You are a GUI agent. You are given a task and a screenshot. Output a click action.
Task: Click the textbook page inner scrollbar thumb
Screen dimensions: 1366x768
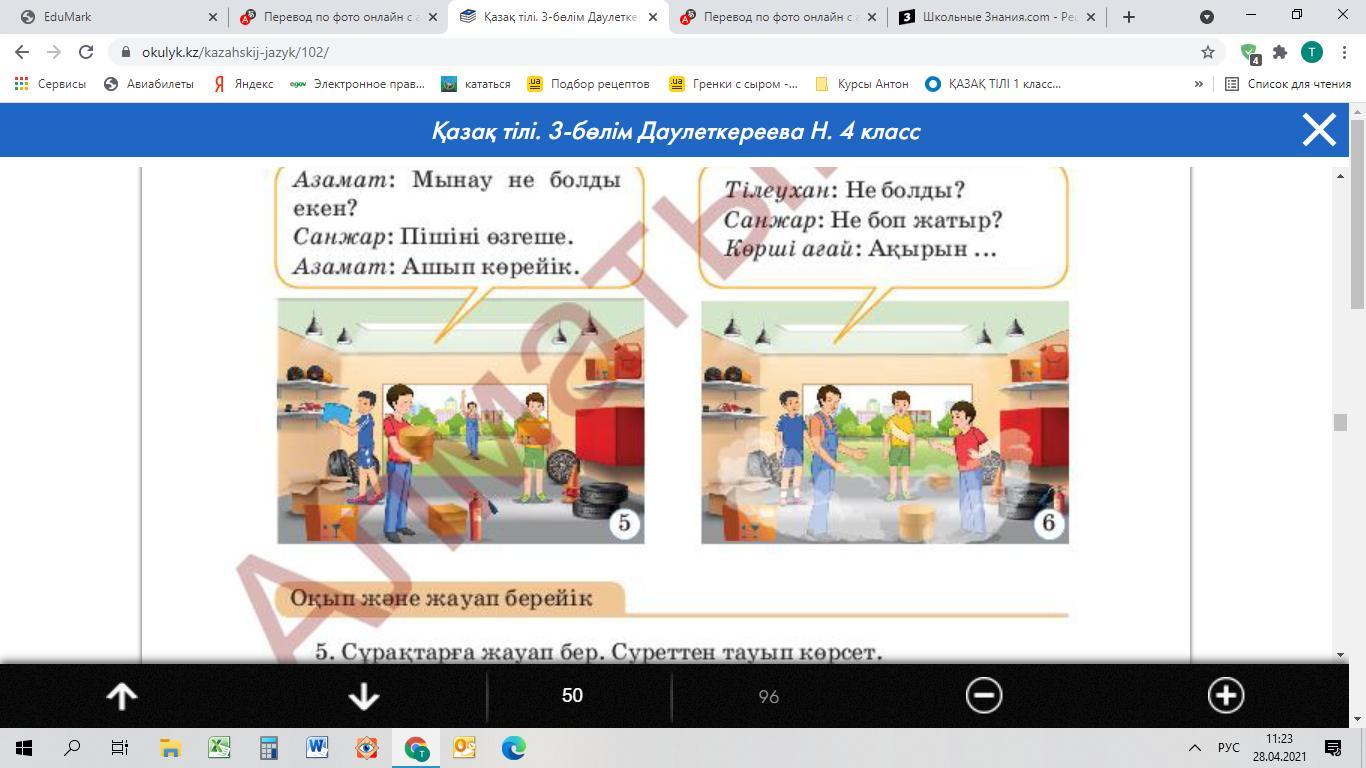(1340, 422)
